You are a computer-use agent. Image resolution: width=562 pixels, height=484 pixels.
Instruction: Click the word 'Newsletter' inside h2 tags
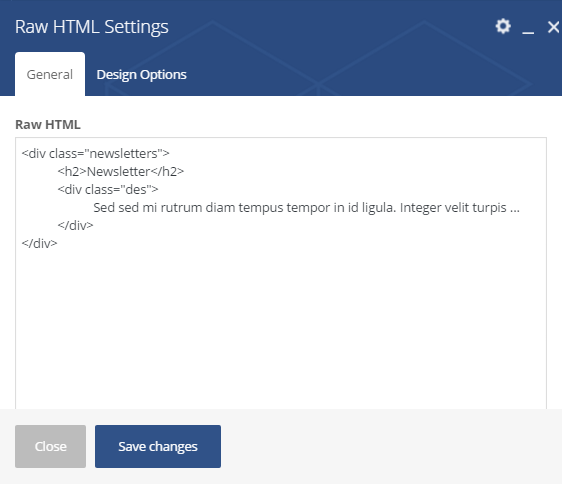119,171
